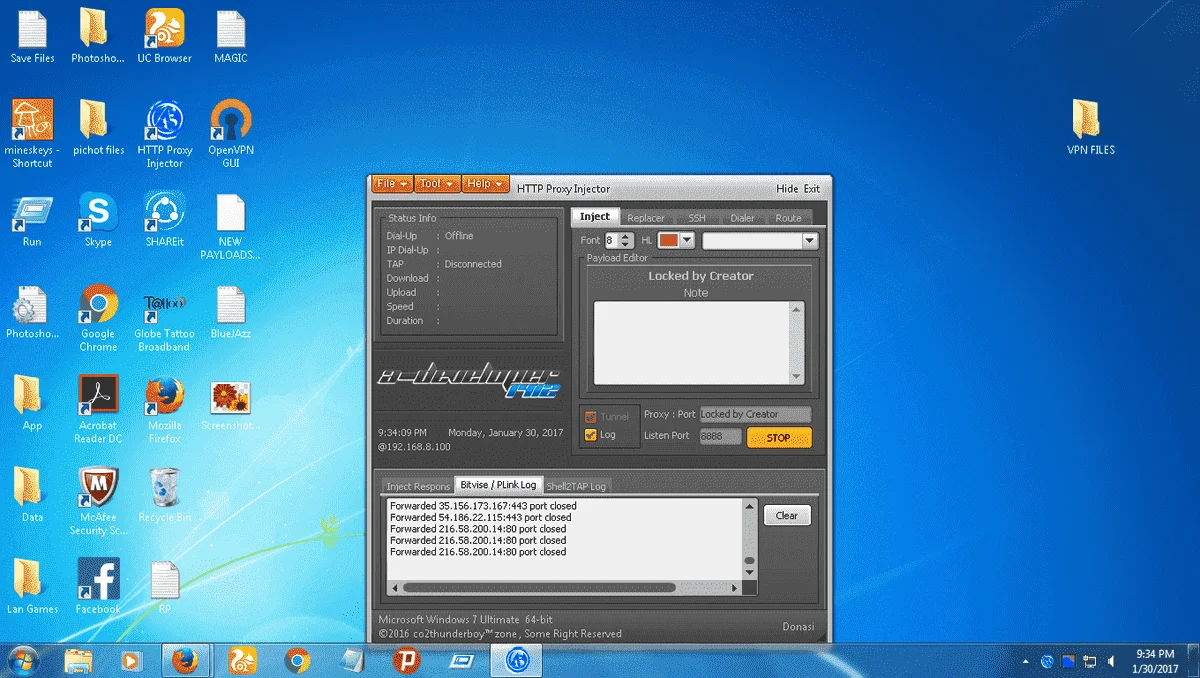The width and height of the screenshot is (1200, 678).
Task: Click the volume icon in system tray
Action: coord(1111,661)
